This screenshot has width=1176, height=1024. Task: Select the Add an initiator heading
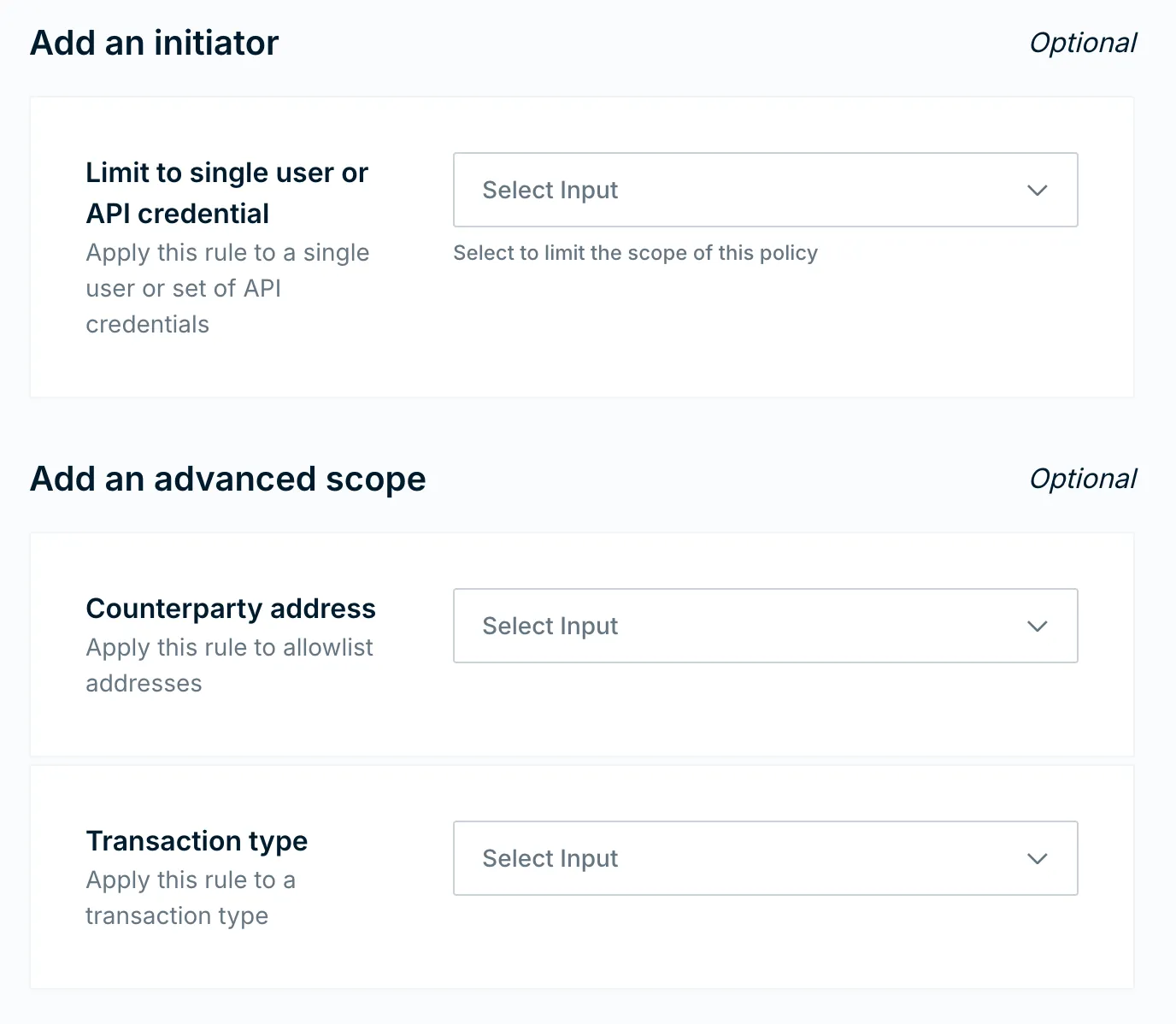154,42
